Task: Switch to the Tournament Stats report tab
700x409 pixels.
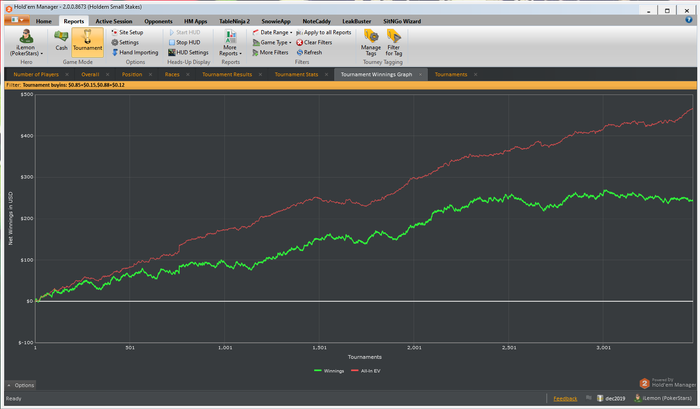Action: tap(296, 75)
